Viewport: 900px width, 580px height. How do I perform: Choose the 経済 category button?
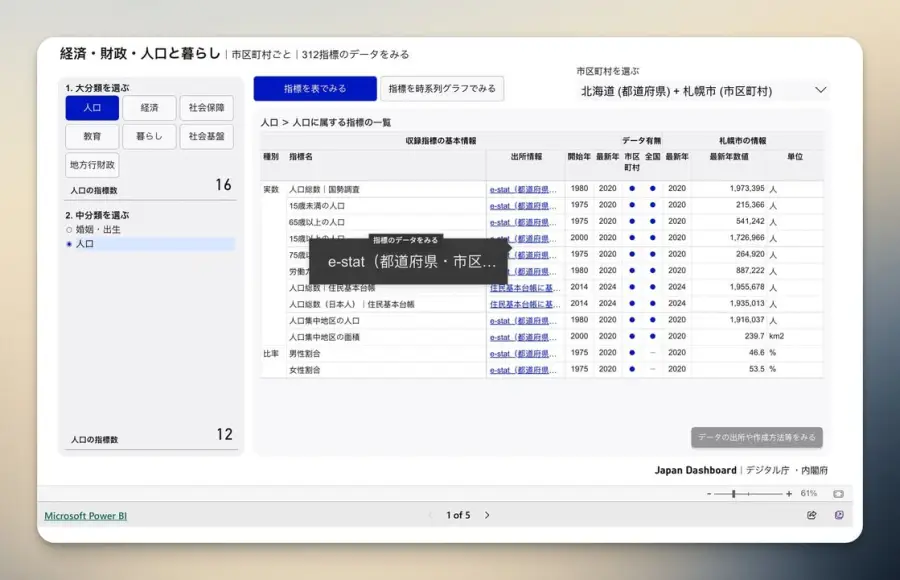[x=149, y=108]
